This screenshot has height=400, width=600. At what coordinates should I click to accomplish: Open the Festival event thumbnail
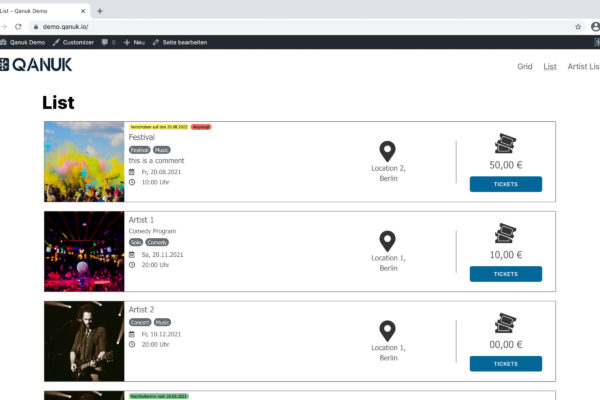tap(84, 162)
